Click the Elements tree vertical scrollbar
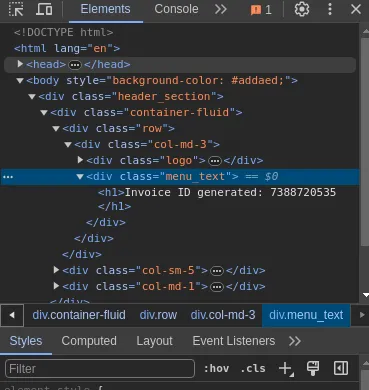The width and height of the screenshot is (369, 390). [365, 142]
